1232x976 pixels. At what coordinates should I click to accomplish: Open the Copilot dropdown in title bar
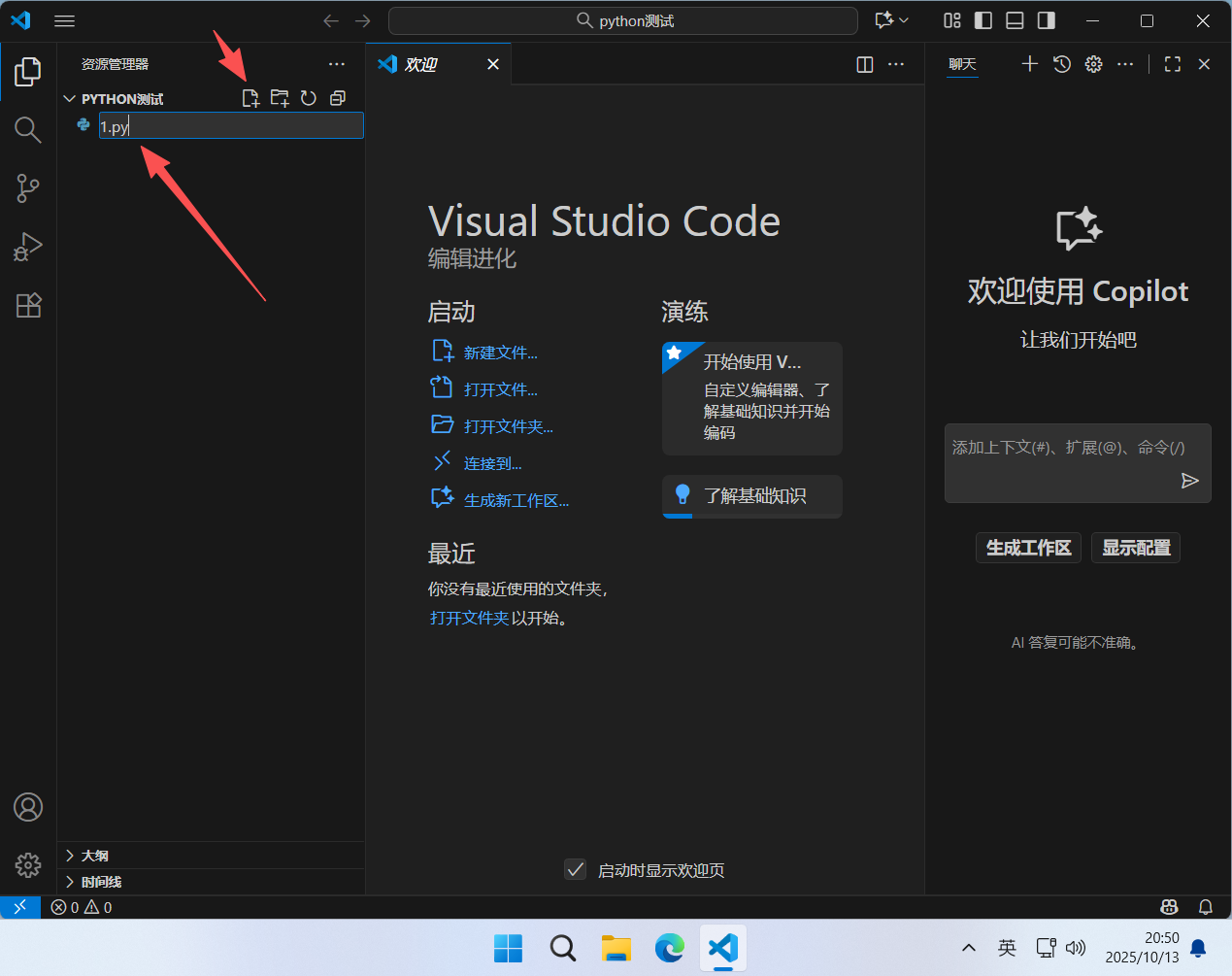point(892,20)
